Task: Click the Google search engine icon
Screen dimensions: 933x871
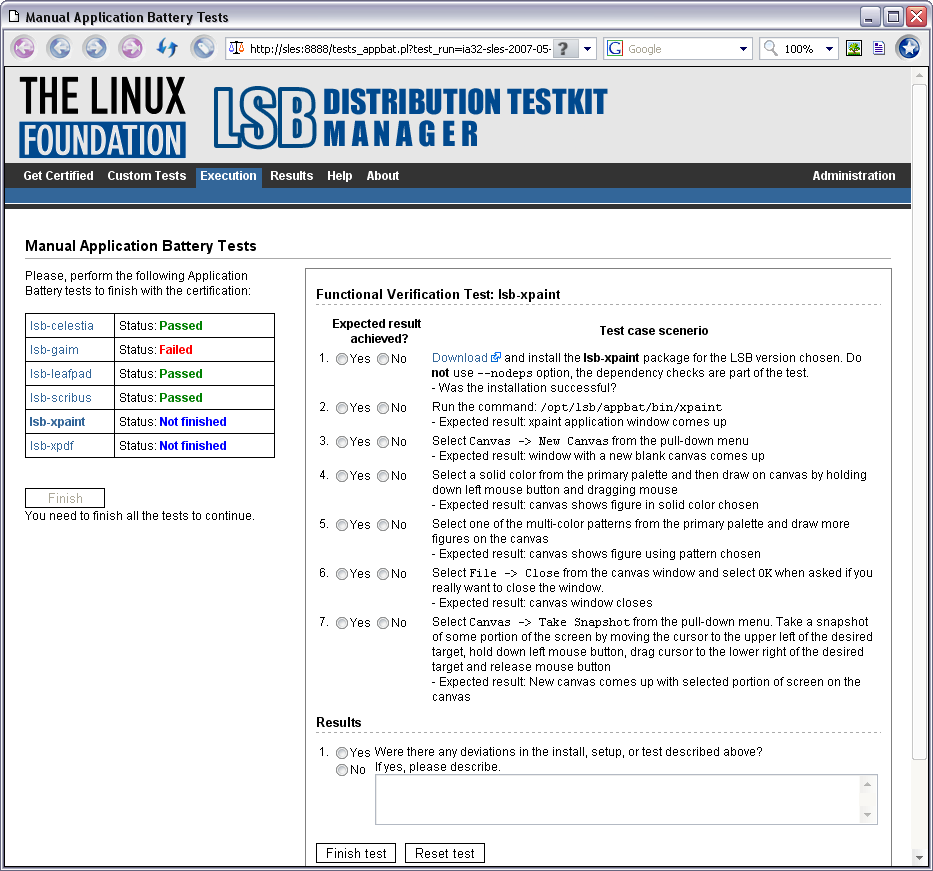Action: (x=615, y=49)
